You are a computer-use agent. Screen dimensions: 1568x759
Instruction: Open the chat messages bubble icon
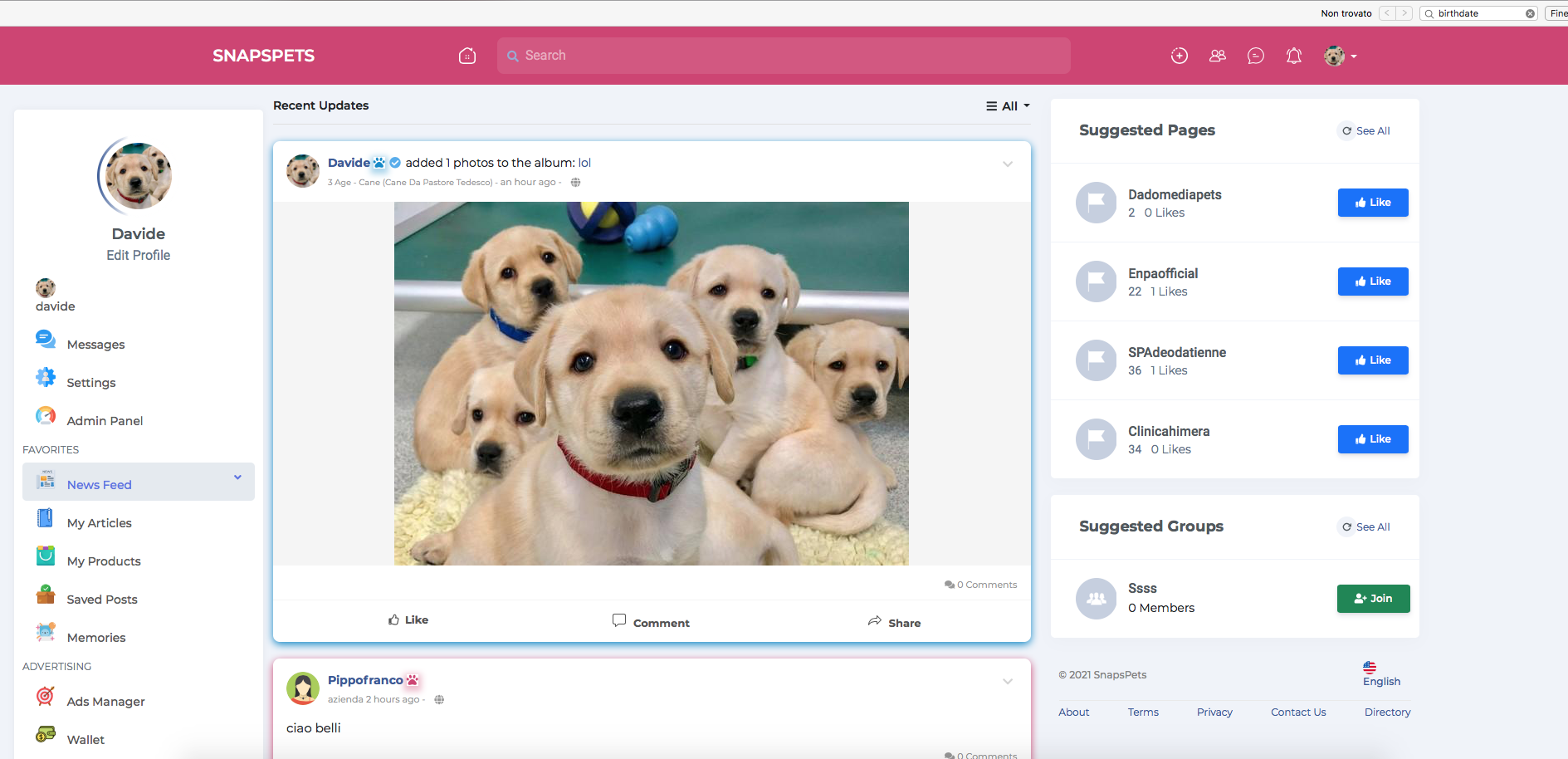1255,56
